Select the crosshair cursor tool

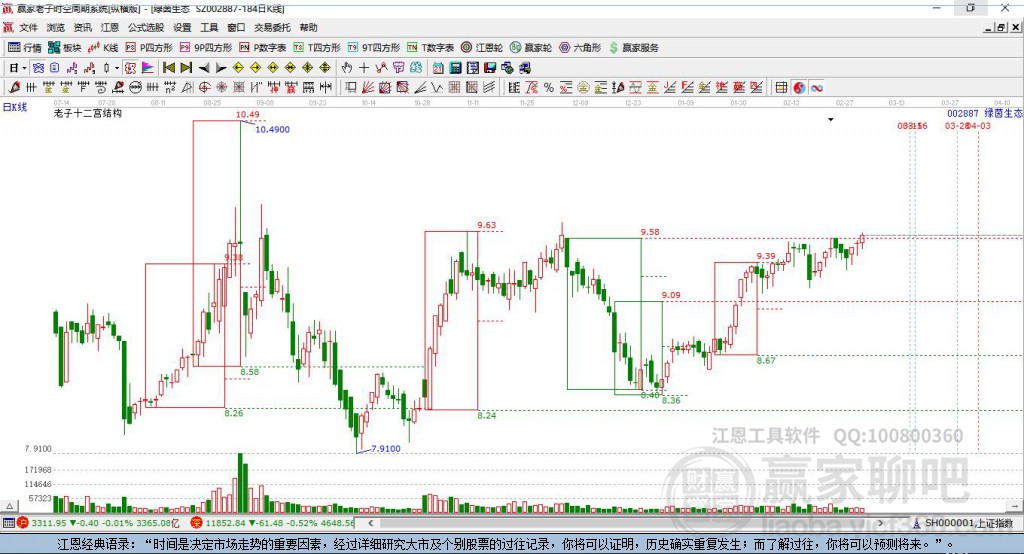click(364, 68)
